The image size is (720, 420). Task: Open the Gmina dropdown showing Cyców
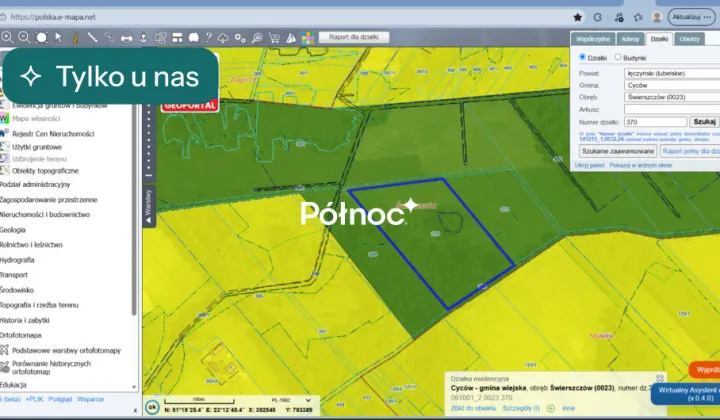(x=672, y=85)
